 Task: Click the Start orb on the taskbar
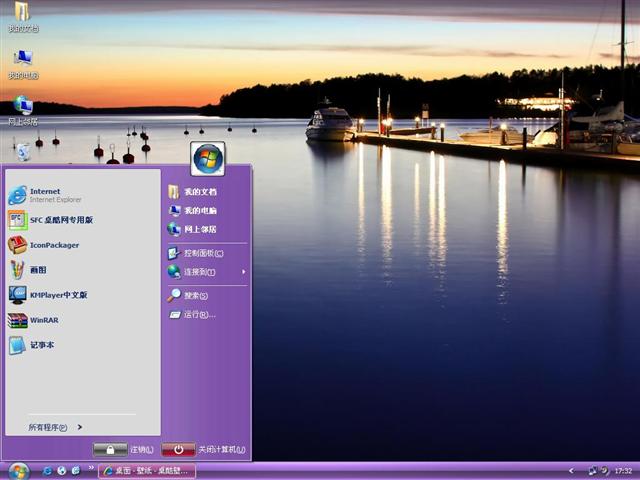[19, 470]
